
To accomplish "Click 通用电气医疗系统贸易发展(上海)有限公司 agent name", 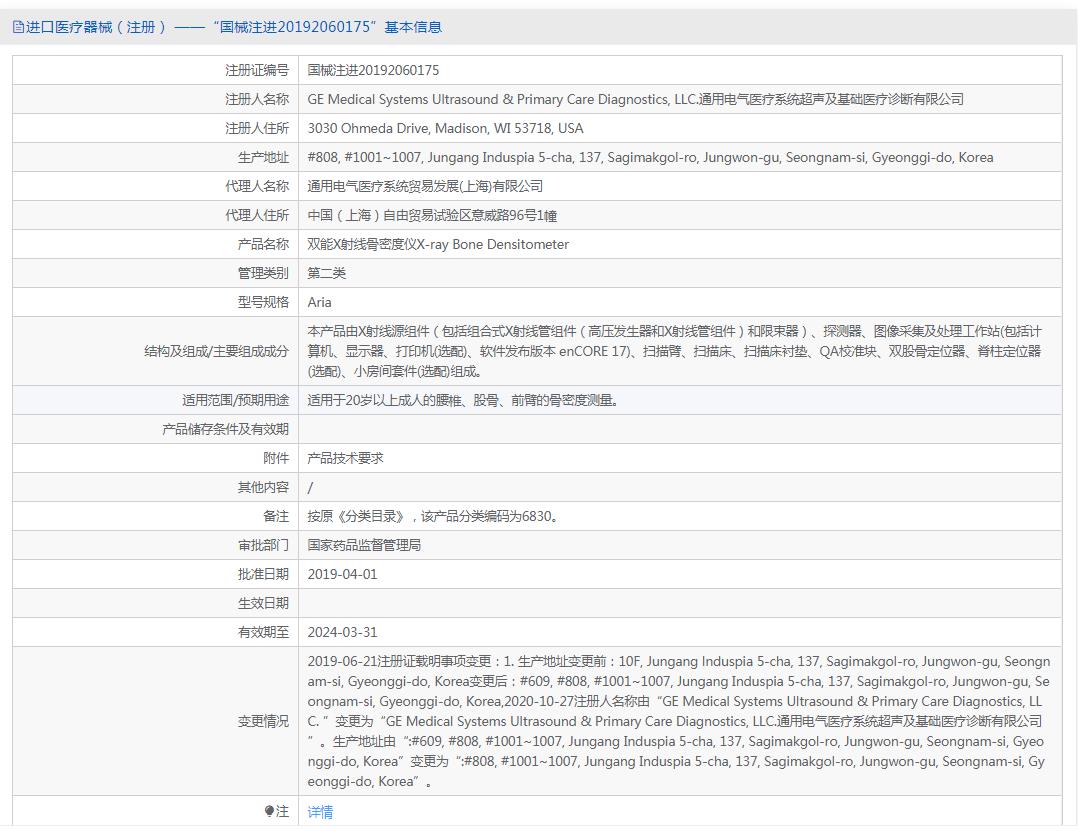I will (425, 186).
